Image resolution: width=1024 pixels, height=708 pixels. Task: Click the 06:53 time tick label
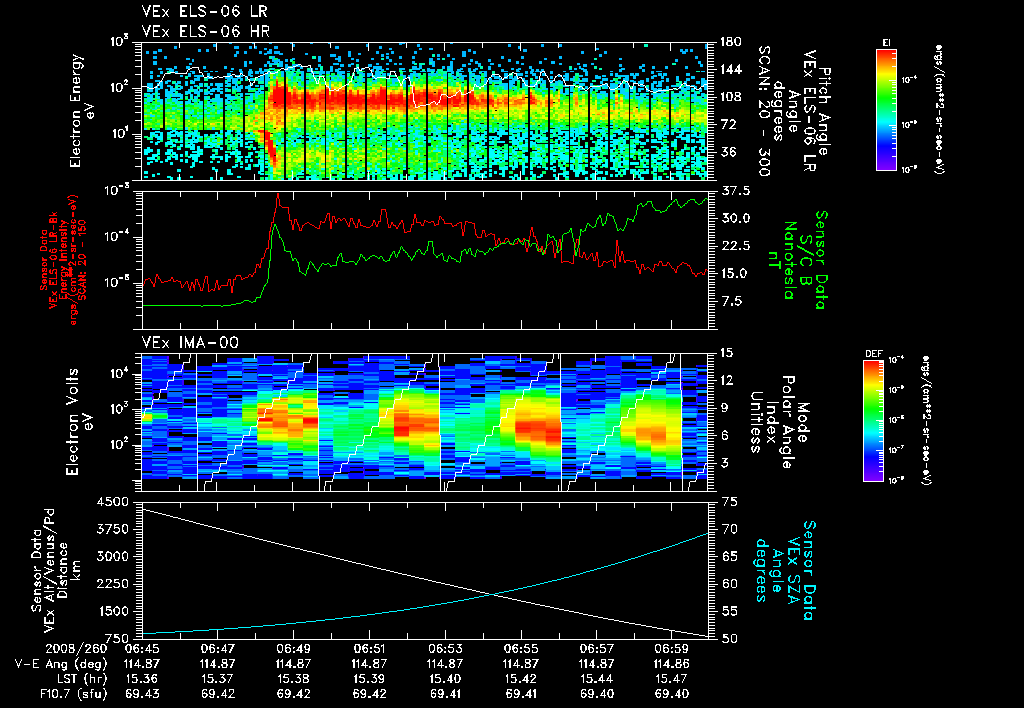(x=445, y=649)
